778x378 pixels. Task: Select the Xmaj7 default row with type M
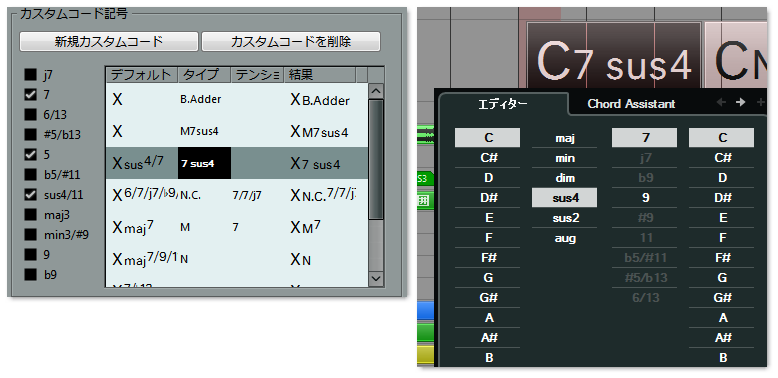pyautogui.click(x=237, y=227)
